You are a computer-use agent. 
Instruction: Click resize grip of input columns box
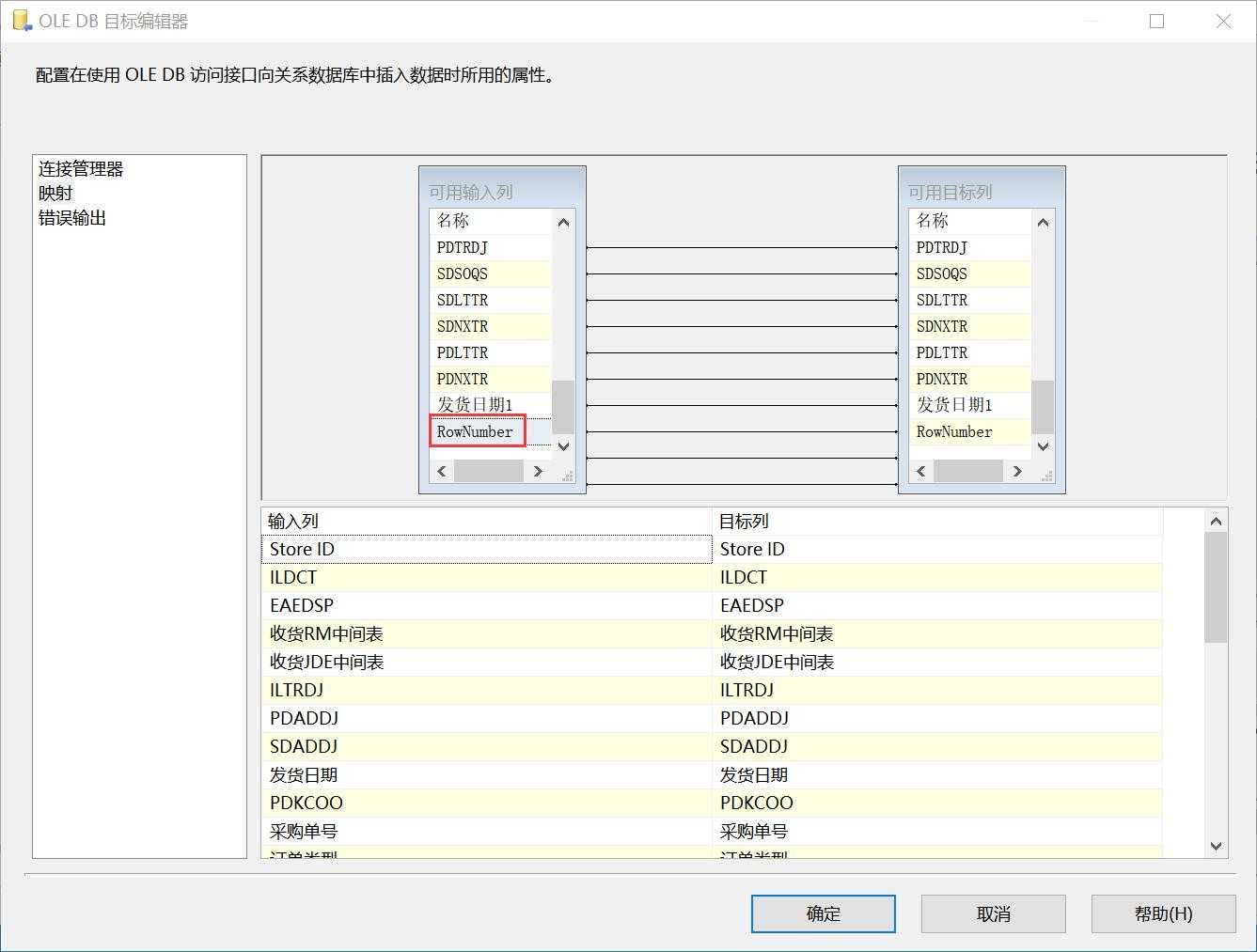click(x=567, y=476)
